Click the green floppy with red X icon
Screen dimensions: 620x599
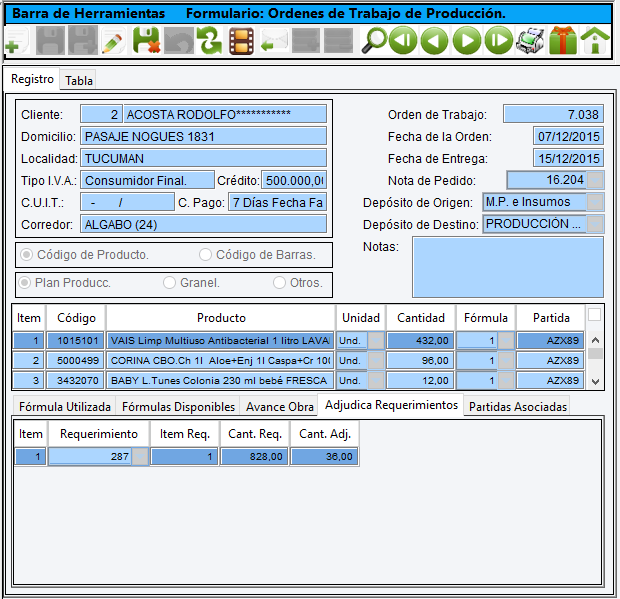click(x=147, y=40)
